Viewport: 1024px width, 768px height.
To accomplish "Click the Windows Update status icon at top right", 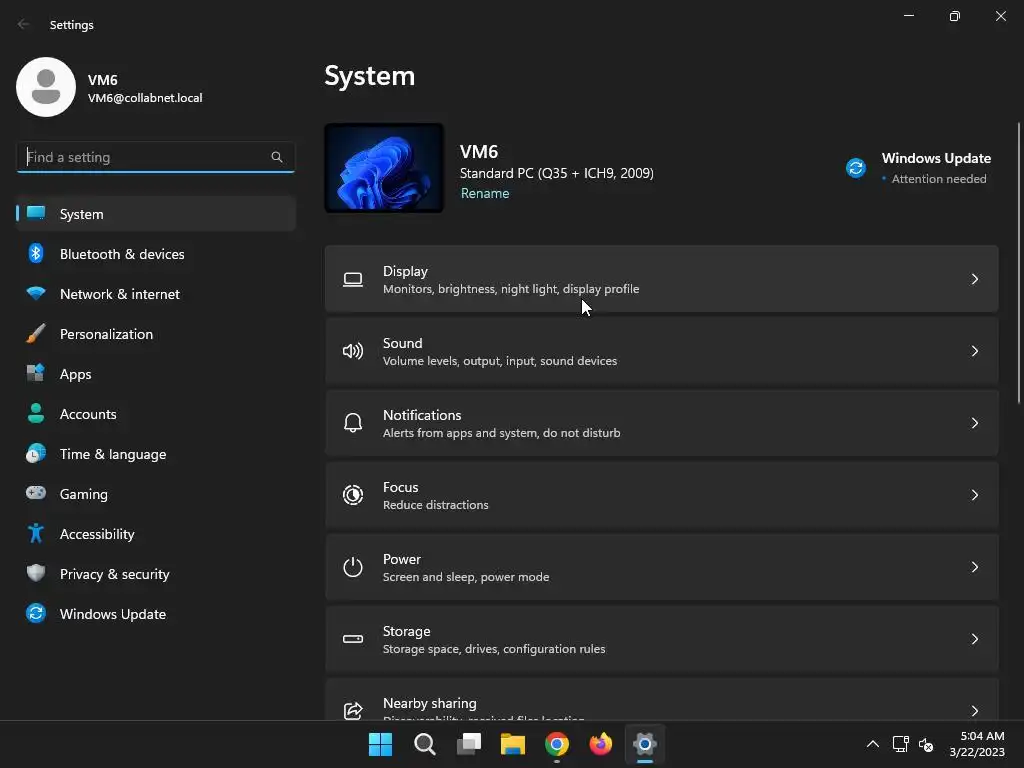I will (x=856, y=168).
